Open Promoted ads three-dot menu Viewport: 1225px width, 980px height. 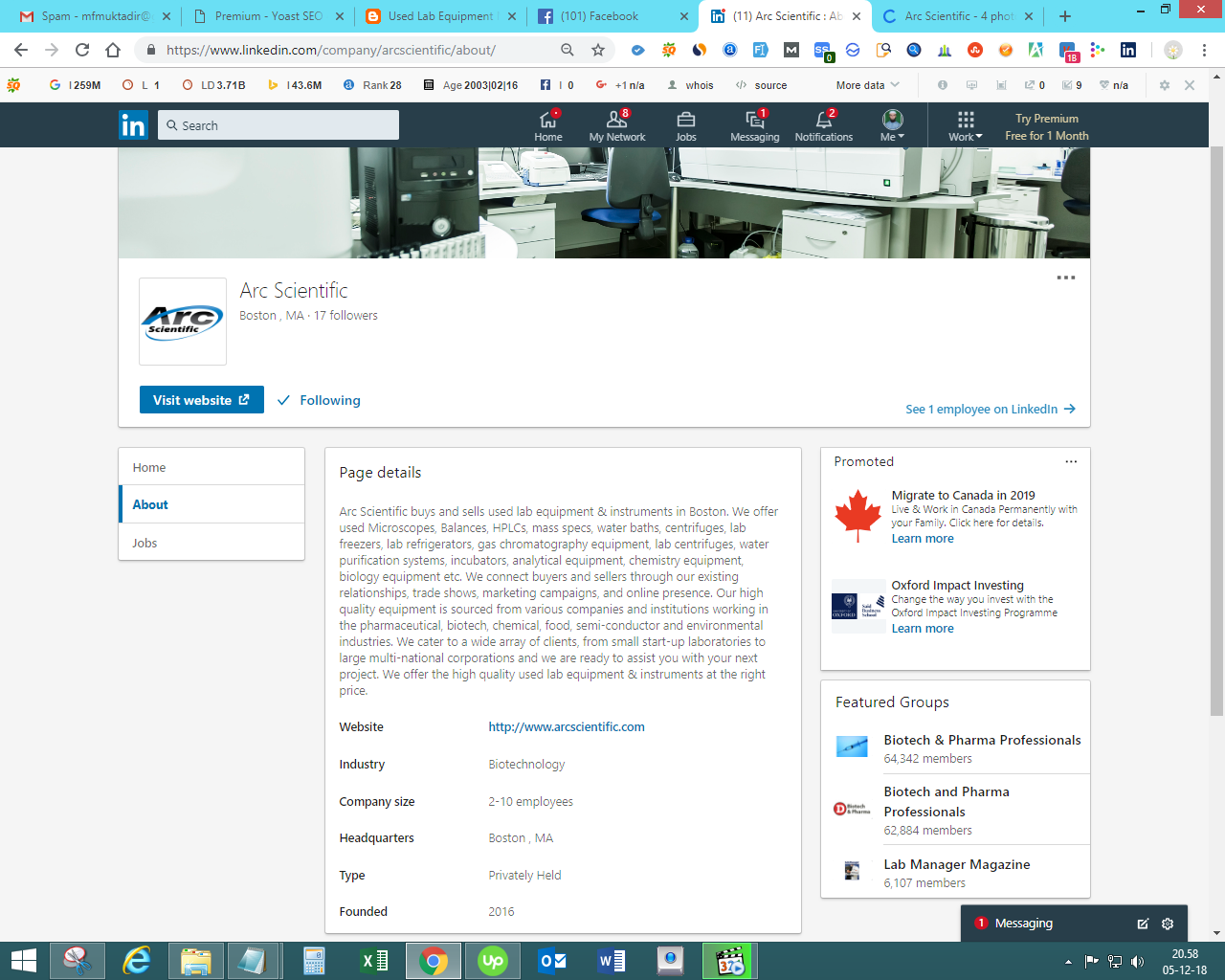point(1071,461)
